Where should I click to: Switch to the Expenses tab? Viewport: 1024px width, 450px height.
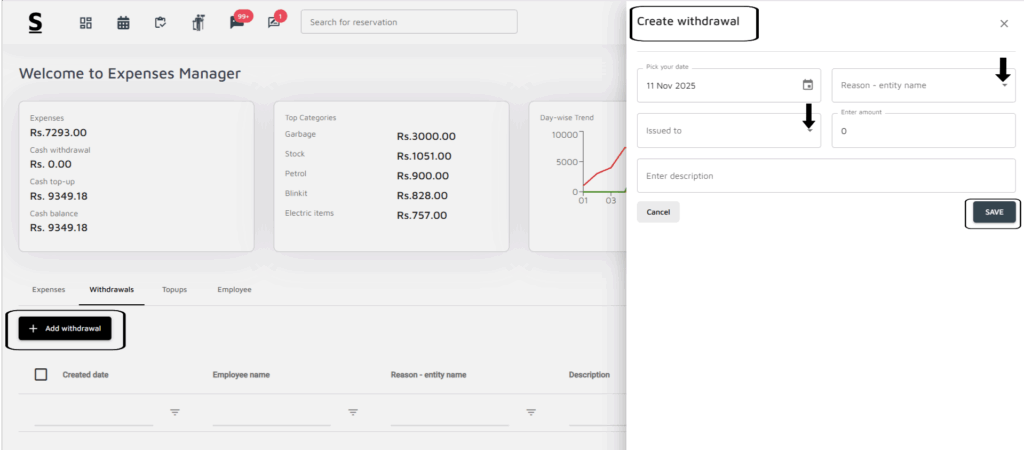pos(48,289)
